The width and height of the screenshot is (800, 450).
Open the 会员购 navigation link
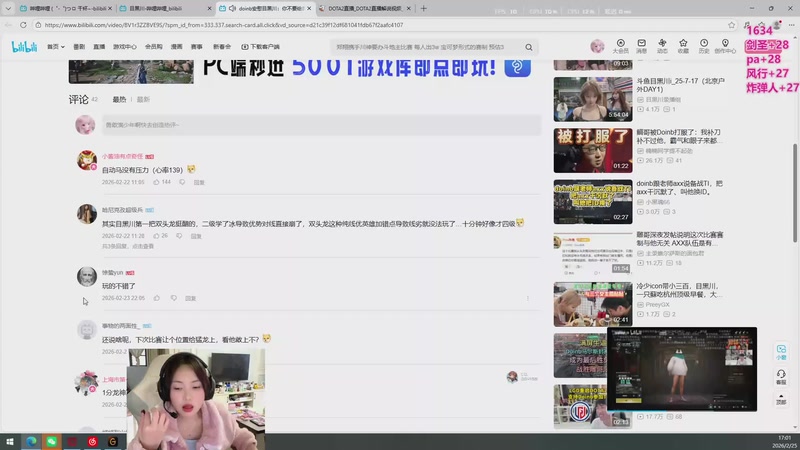154,47
